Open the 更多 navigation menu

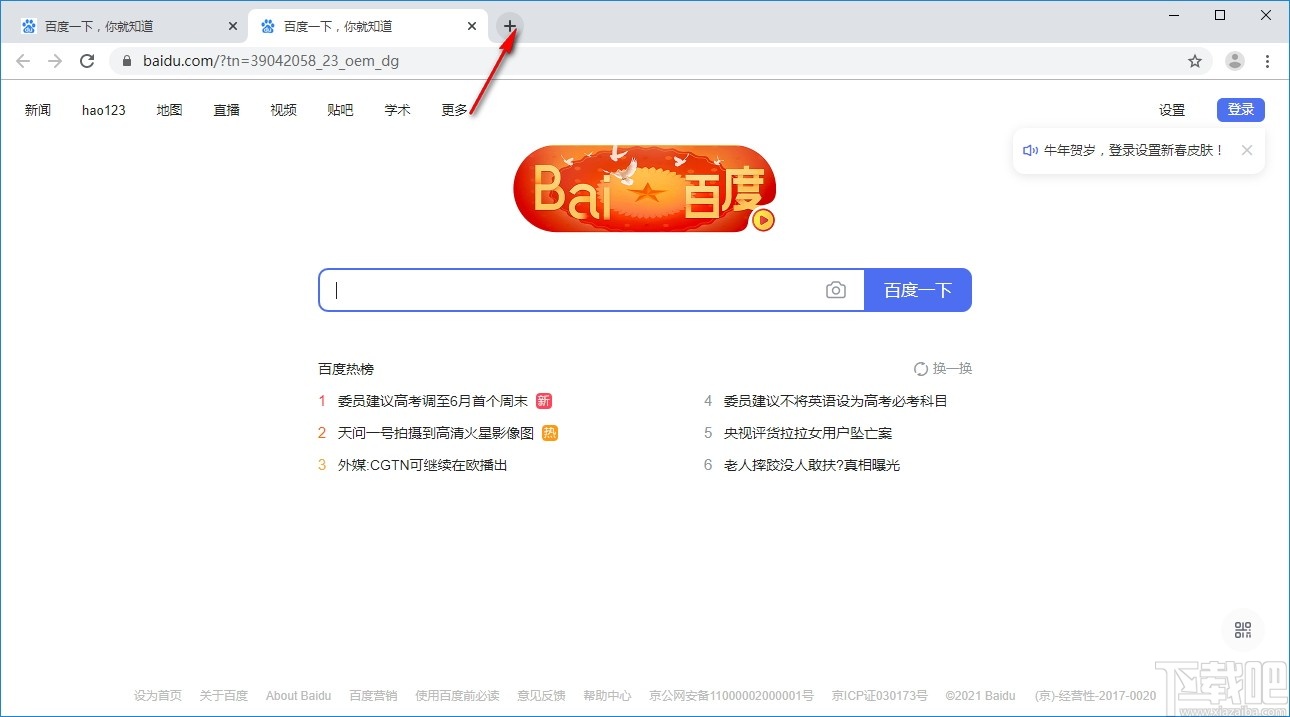tap(454, 110)
